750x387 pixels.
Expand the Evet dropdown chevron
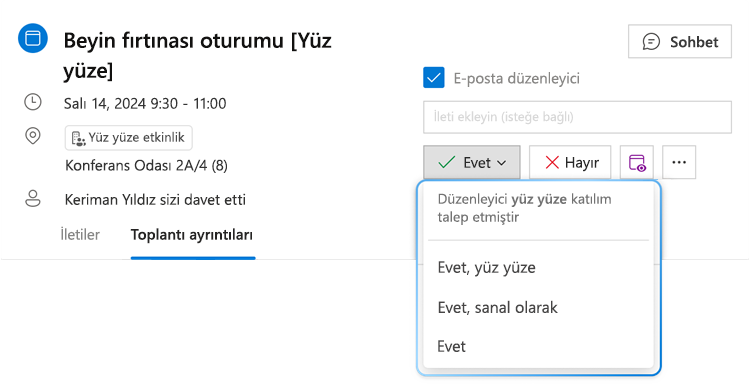[x=501, y=163]
